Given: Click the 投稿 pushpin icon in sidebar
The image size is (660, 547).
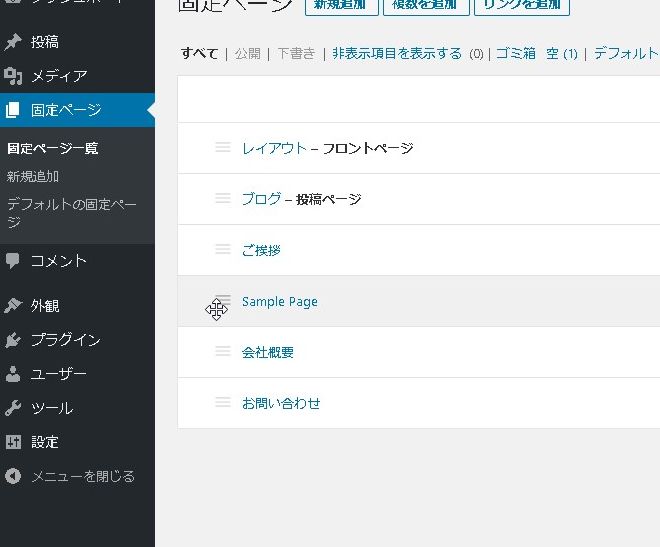Looking at the screenshot, I should [13, 42].
